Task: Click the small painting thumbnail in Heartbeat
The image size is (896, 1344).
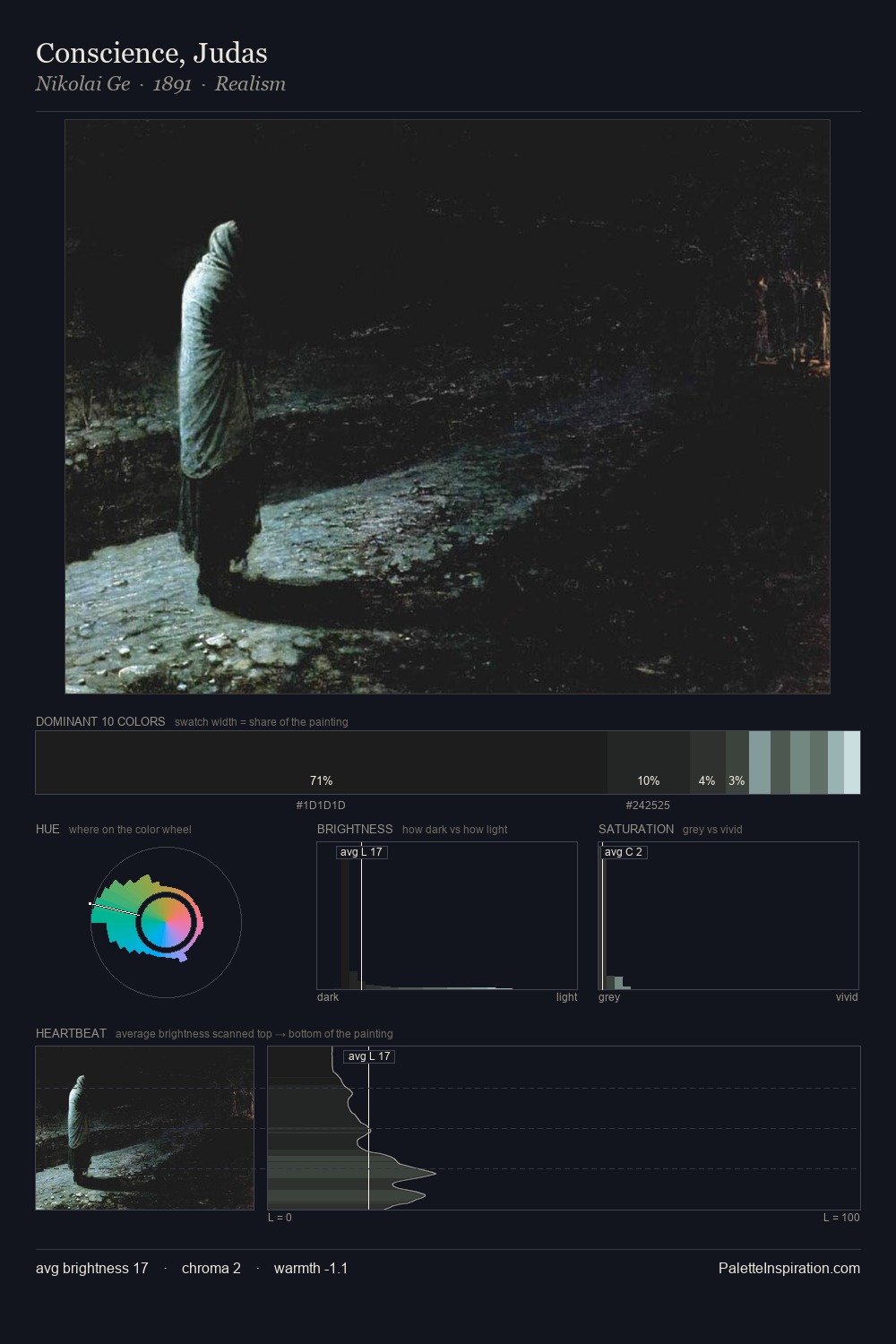Action: (145, 1128)
